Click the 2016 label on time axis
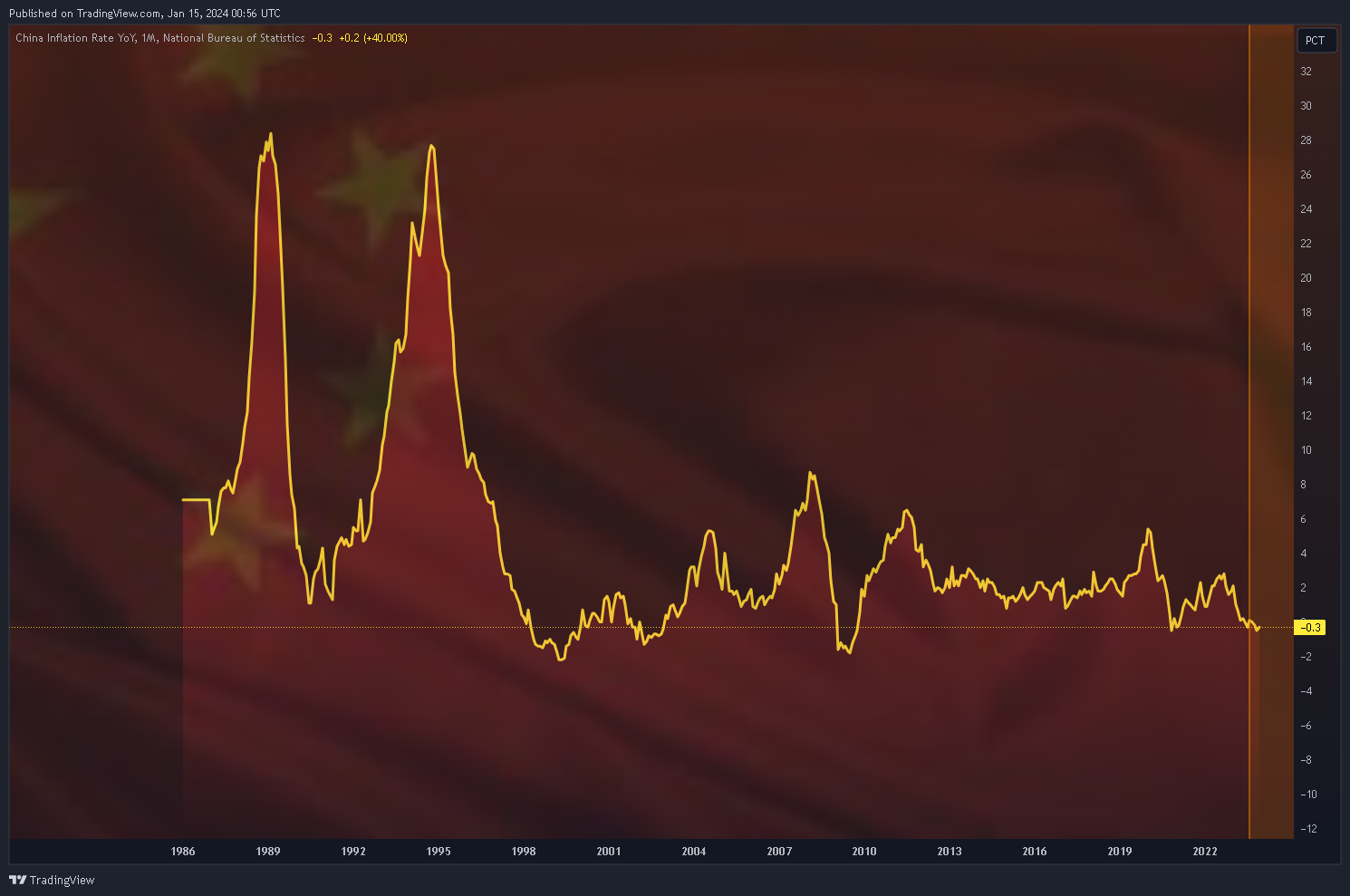Viewport: 1350px width, 896px height. [1035, 851]
